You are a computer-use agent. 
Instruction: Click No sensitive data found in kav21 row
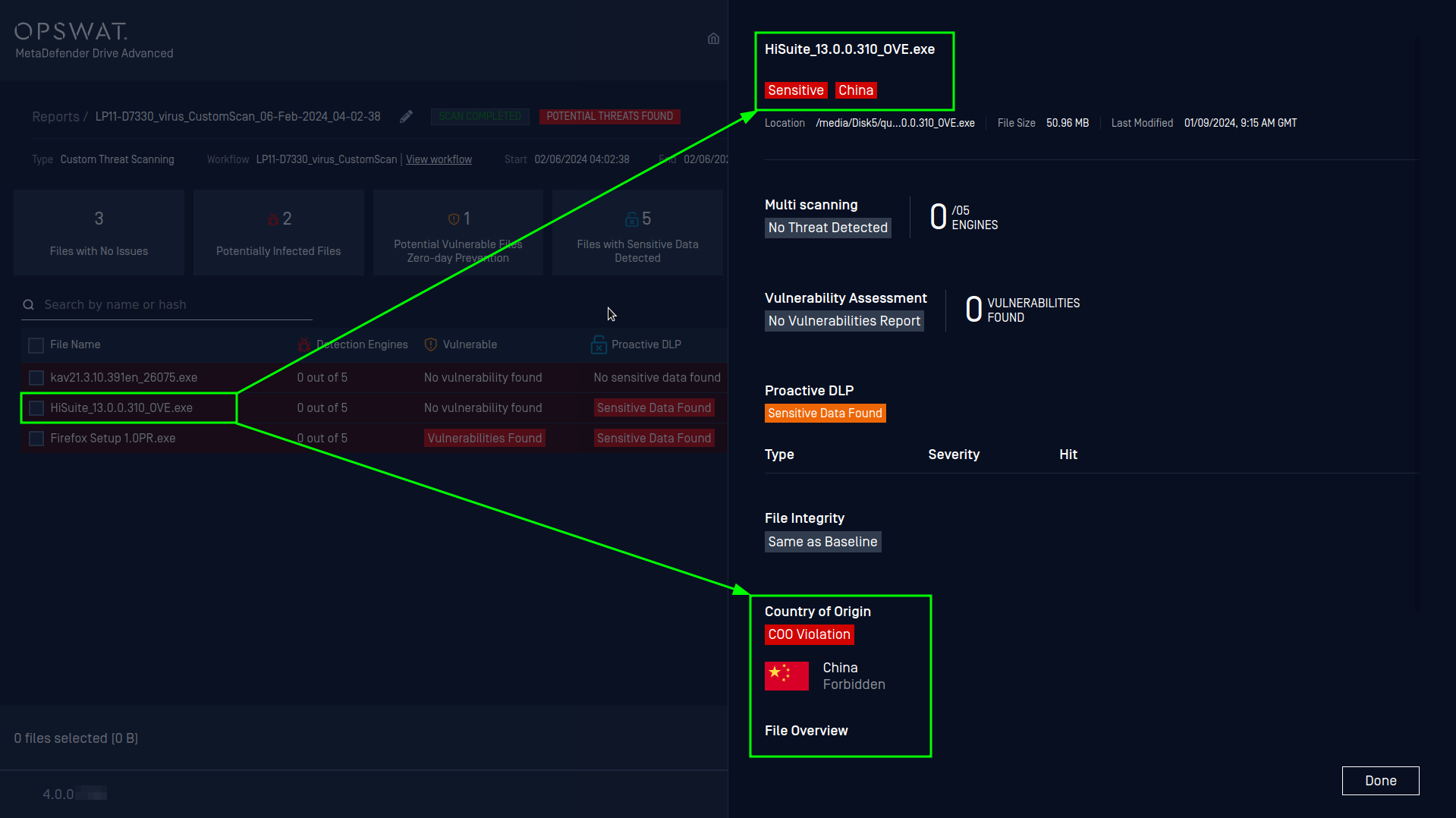(x=657, y=377)
